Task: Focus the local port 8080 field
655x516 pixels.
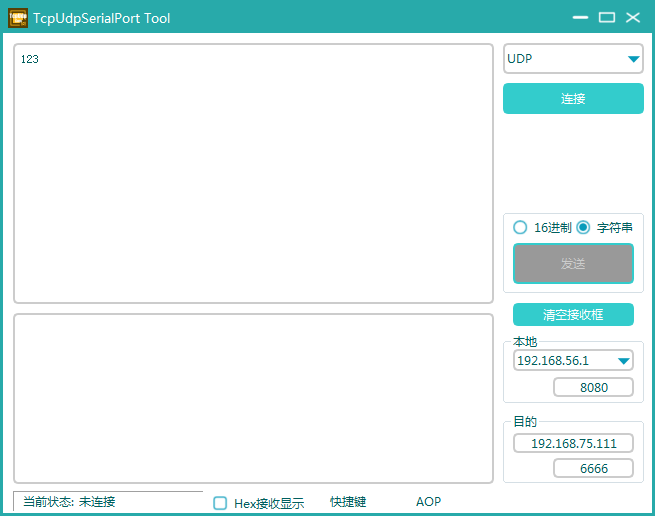Action: (593, 387)
